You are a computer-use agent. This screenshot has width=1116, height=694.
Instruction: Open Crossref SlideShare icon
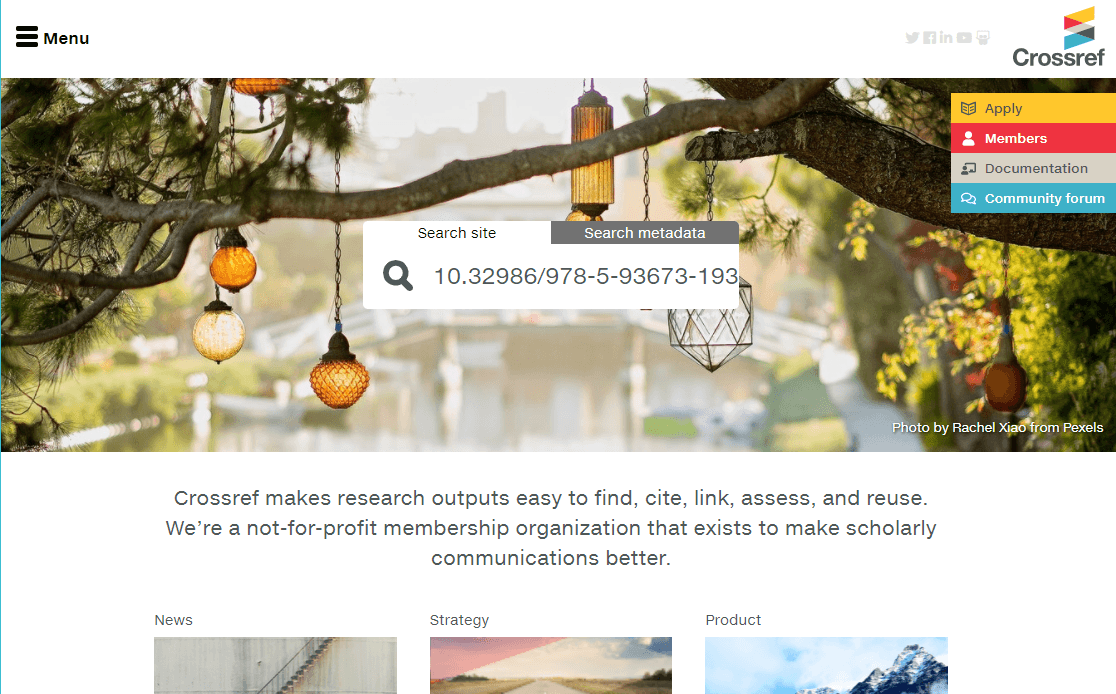pyautogui.click(x=983, y=38)
